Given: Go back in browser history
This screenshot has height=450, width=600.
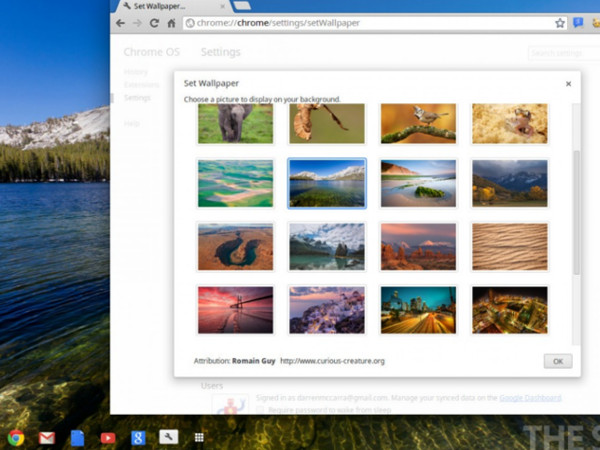Looking at the screenshot, I should click(x=121, y=23).
